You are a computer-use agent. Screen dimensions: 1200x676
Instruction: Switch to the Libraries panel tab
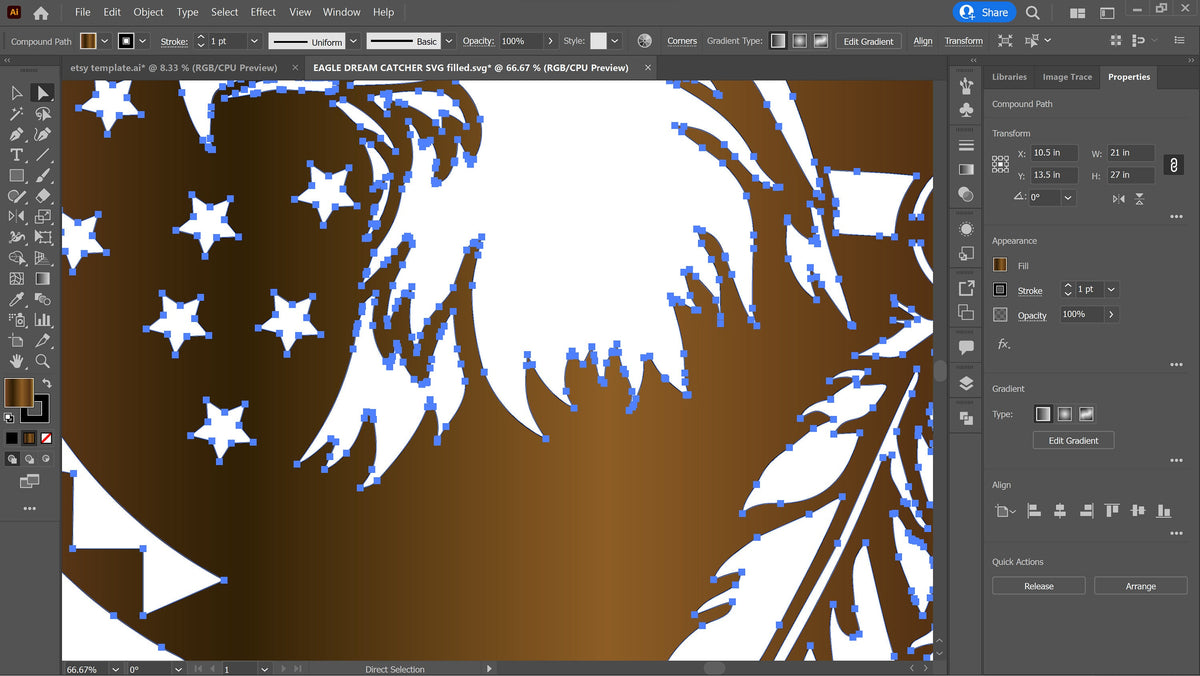1009,77
